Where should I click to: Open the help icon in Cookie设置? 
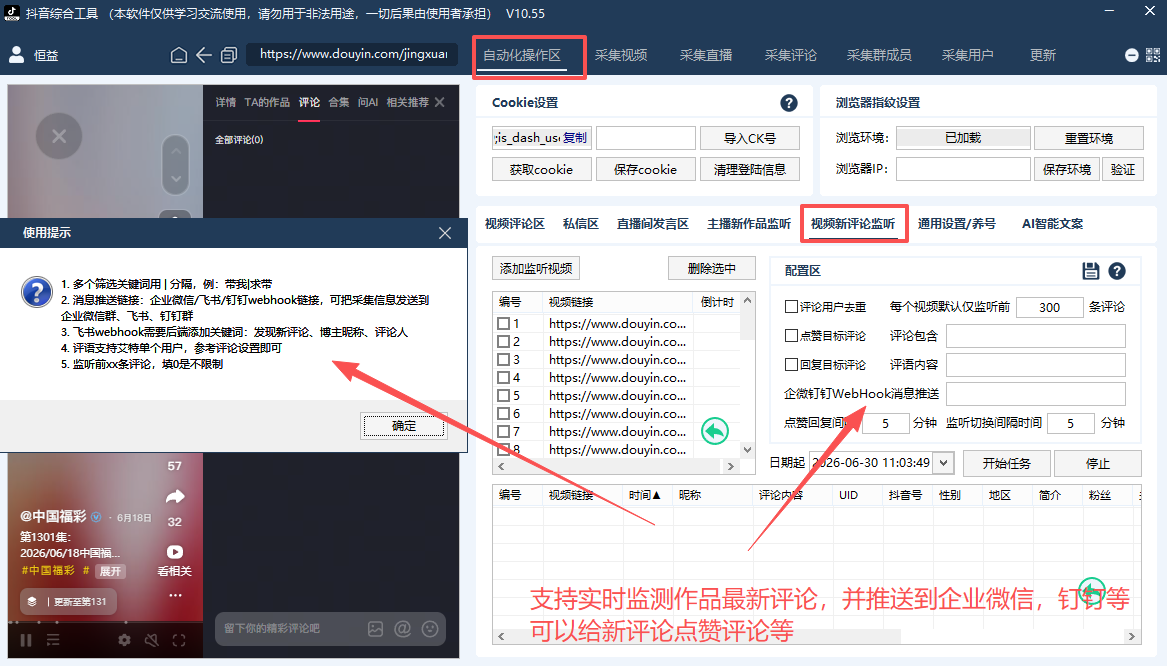(789, 103)
